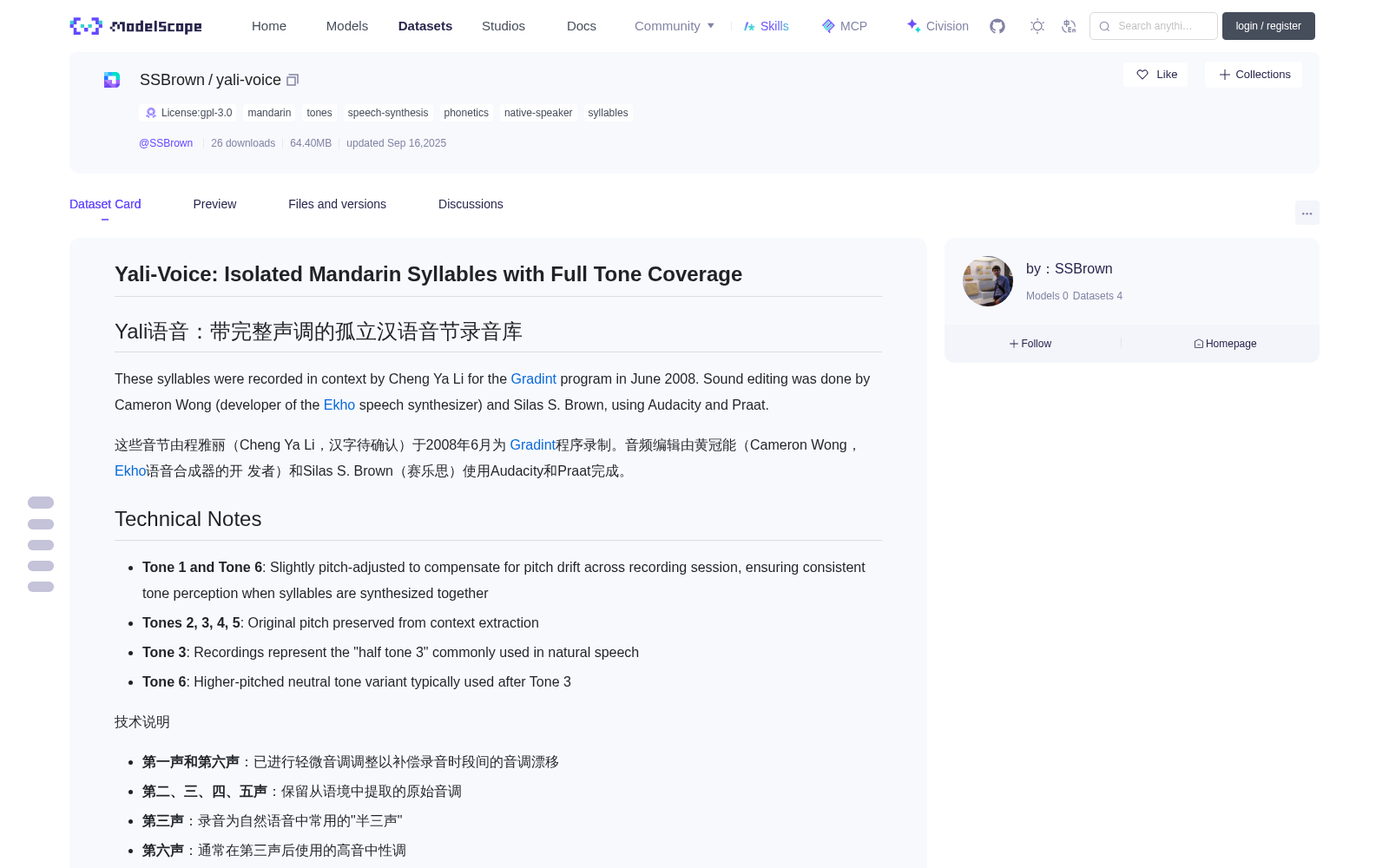Click first outline marker in left sidebar
The image size is (1389, 868).
point(41,503)
